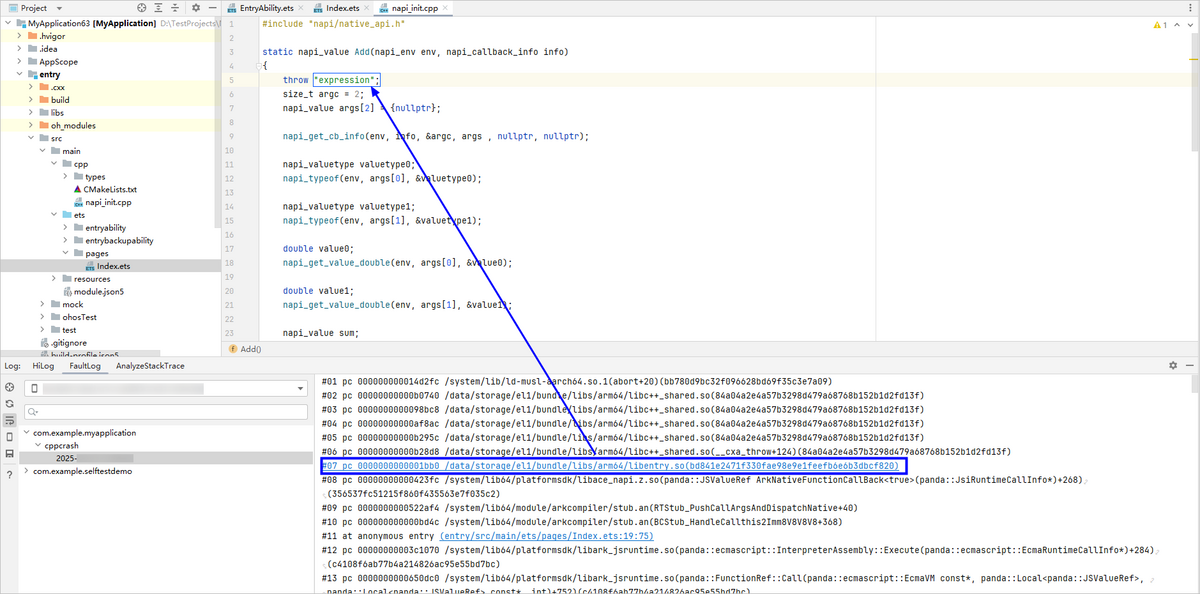Click the locate/select opened file icon in Project panel
1200x594 pixels.
point(143,8)
